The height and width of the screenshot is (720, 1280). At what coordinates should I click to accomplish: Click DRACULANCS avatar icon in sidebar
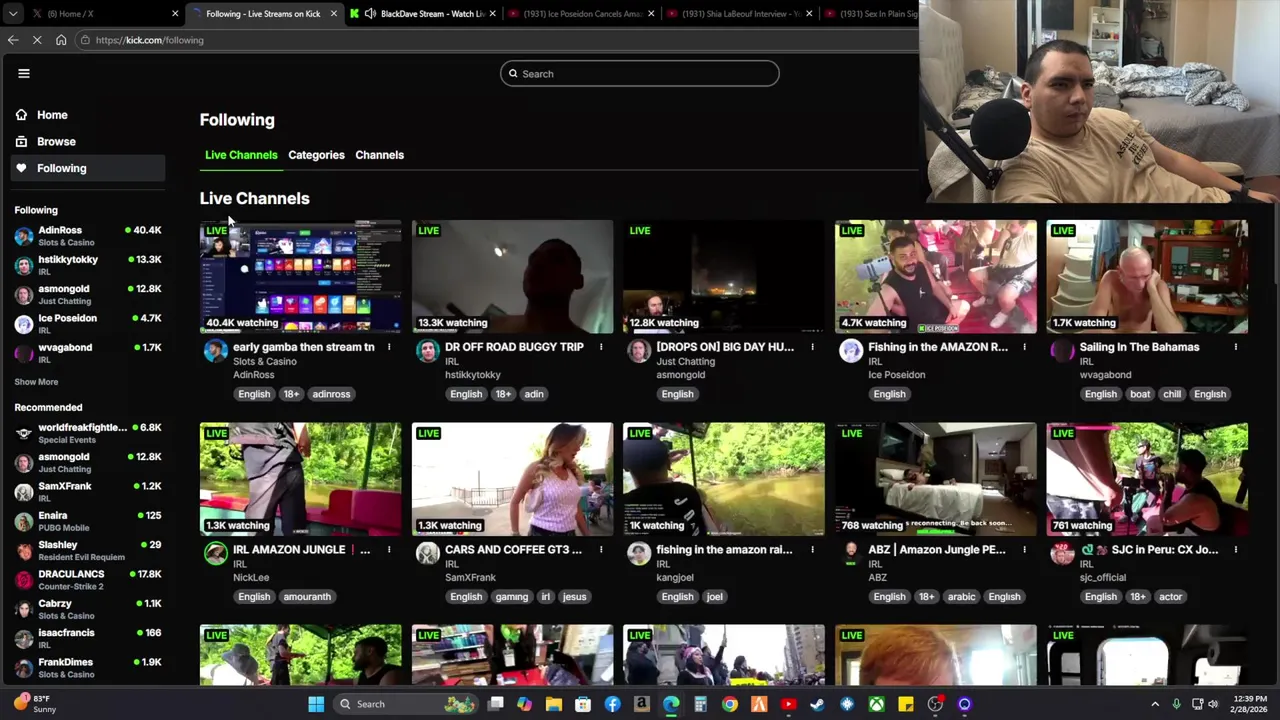click(24, 580)
